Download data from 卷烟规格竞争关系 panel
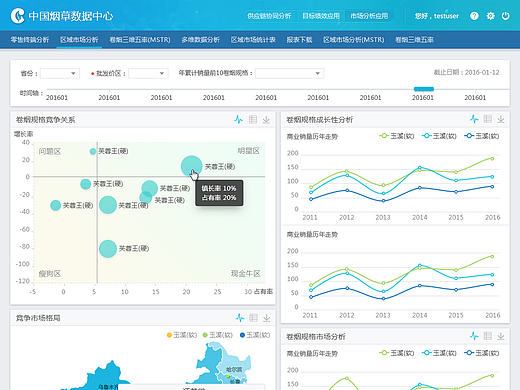This screenshot has height=390, width=520. click(266, 119)
